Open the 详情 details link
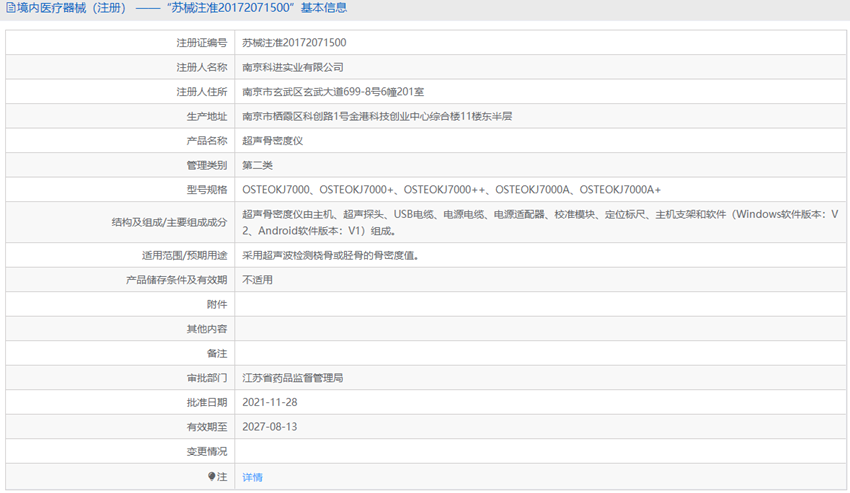 pyautogui.click(x=252, y=477)
